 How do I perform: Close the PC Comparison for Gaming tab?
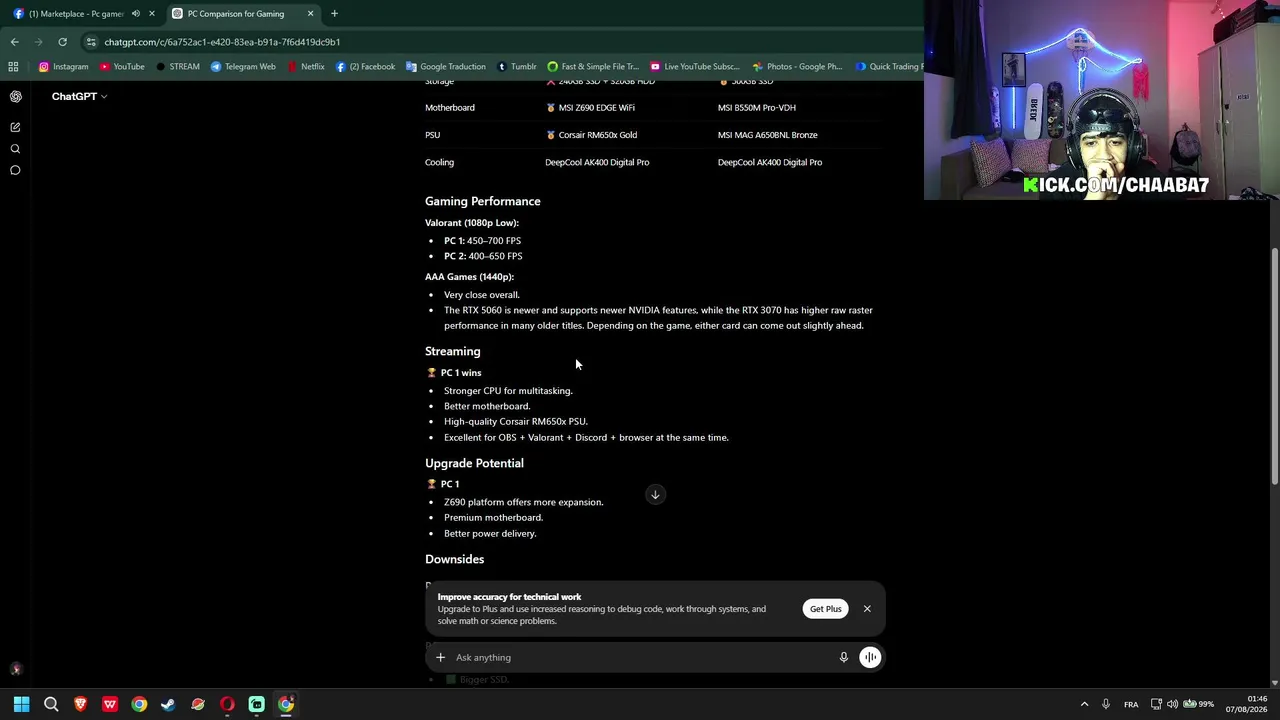[x=310, y=14]
